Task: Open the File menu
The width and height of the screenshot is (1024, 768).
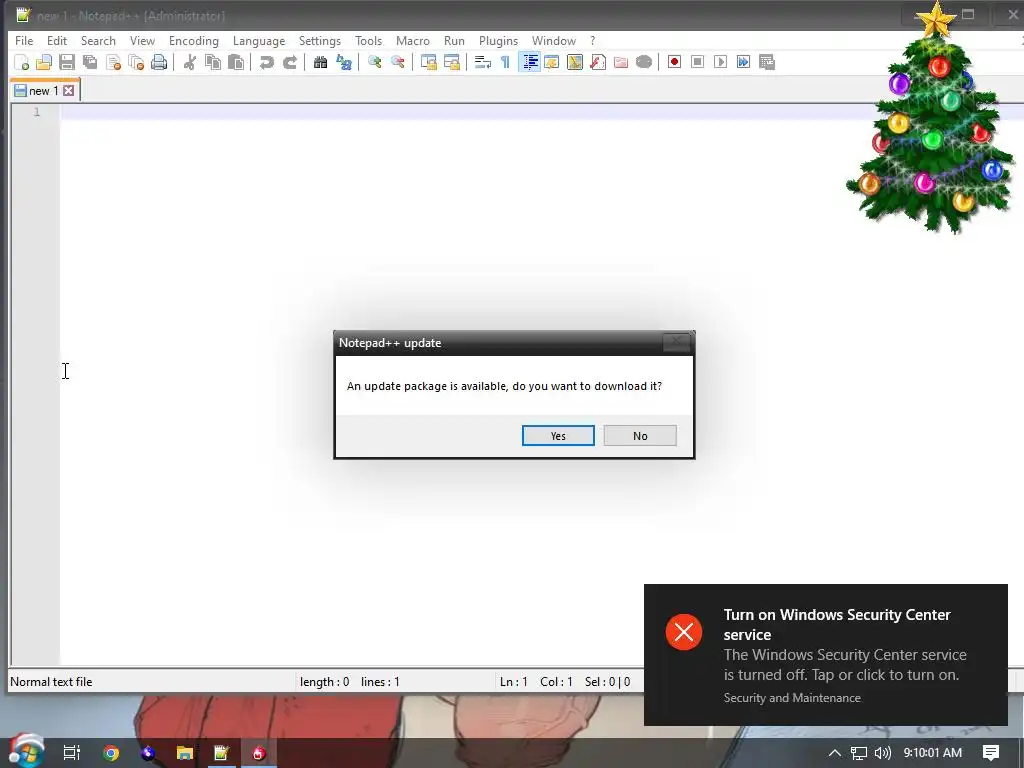Action: pos(24,40)
